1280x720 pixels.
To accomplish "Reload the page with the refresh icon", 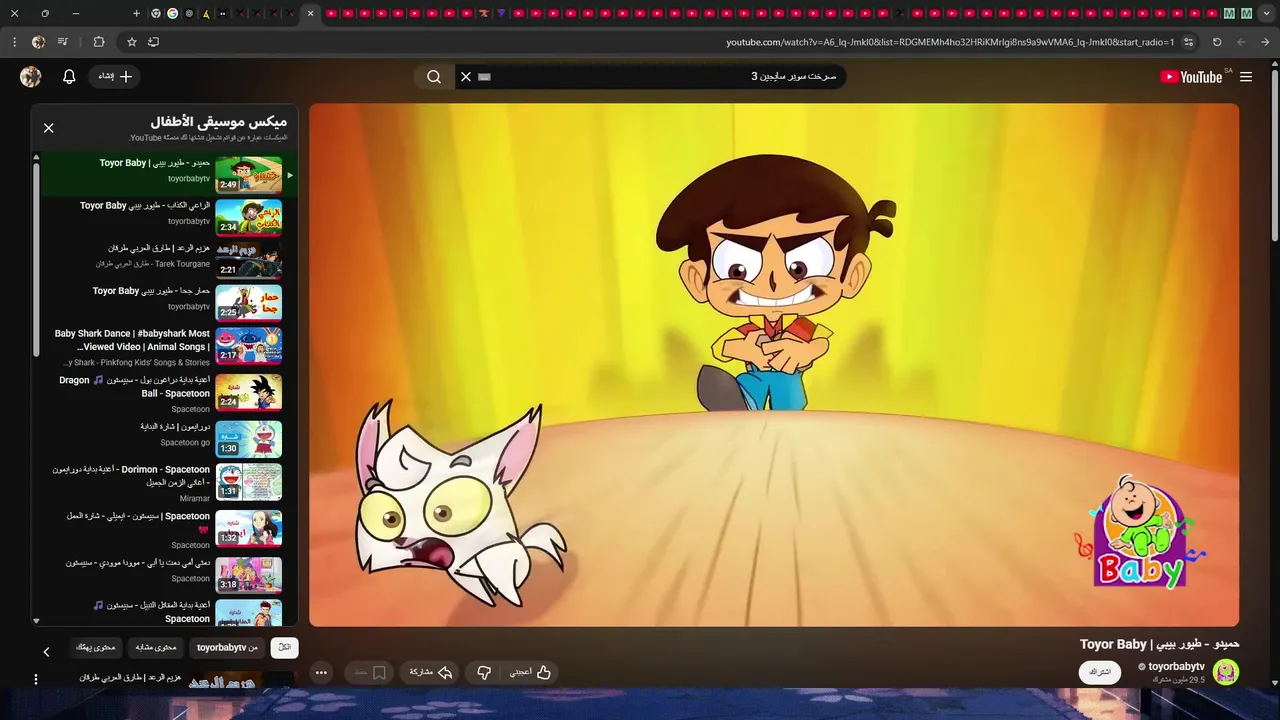I will (x=1217, y=42).
